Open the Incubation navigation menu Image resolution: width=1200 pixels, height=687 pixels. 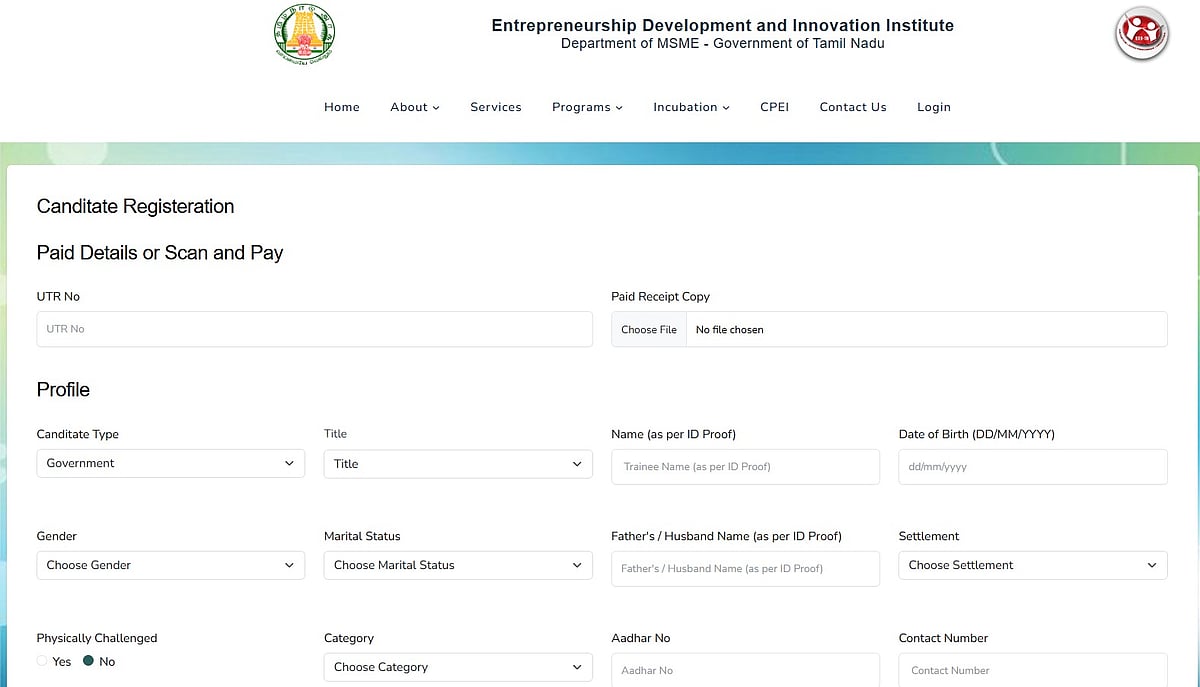(x=691, y=107)
